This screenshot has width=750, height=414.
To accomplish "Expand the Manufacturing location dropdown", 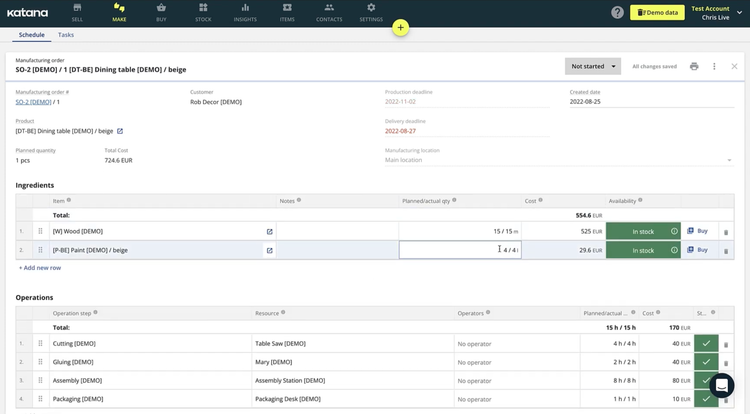I will (x=729, y=160).
